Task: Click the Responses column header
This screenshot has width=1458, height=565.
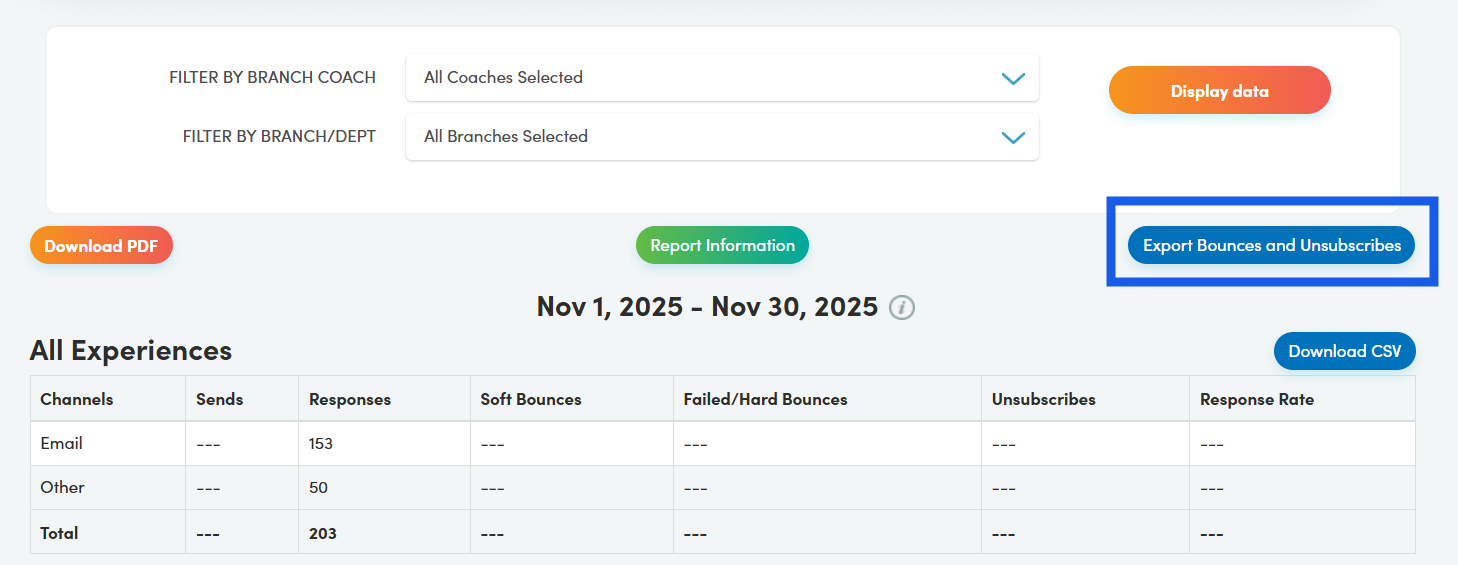Action: coord(350,399)
